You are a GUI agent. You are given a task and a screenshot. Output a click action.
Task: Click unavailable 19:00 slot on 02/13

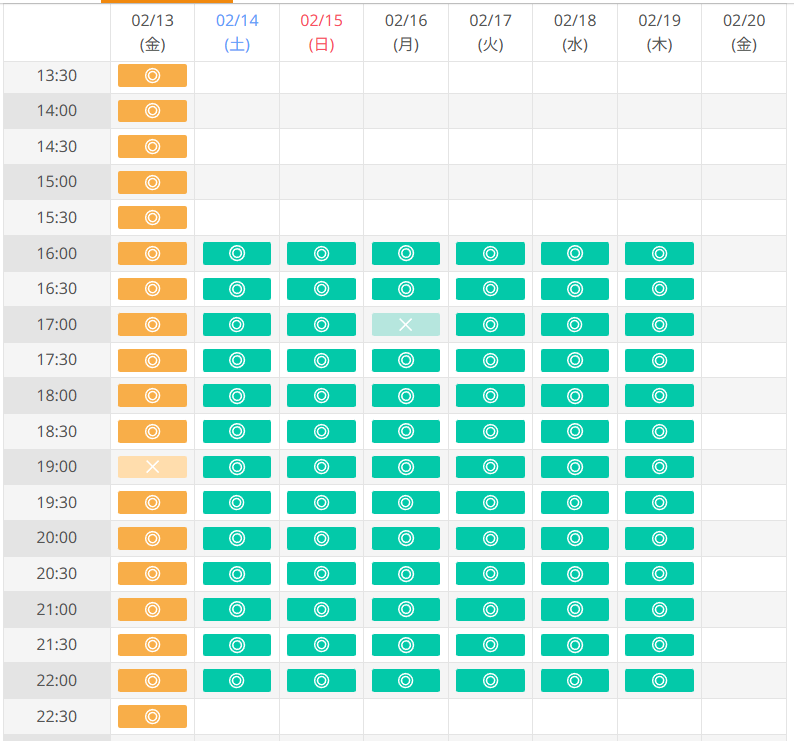(152, 467)
